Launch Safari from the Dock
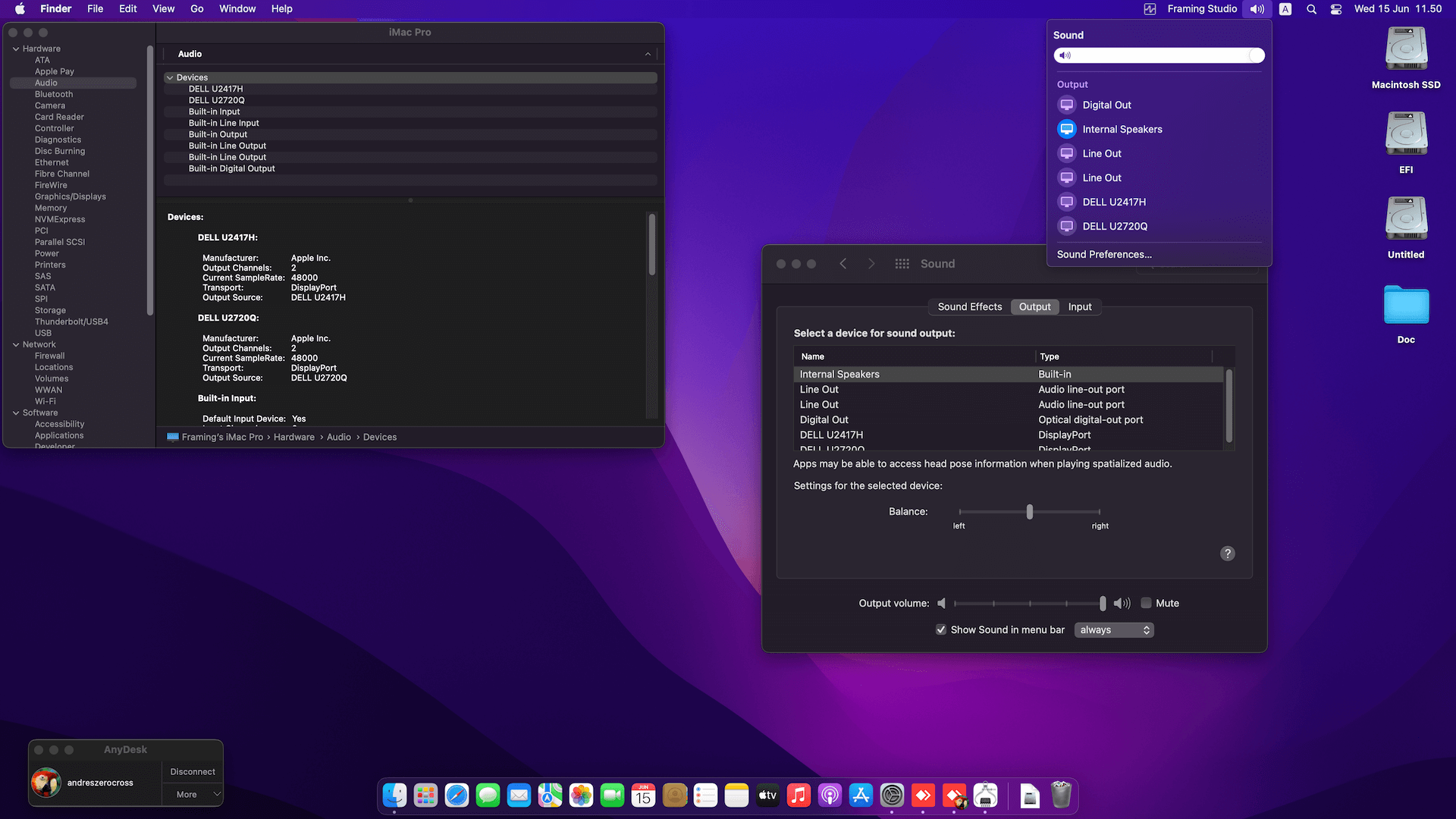This screenshot has height=819, width=1456. pyautogui.click(x=457, y=795)
